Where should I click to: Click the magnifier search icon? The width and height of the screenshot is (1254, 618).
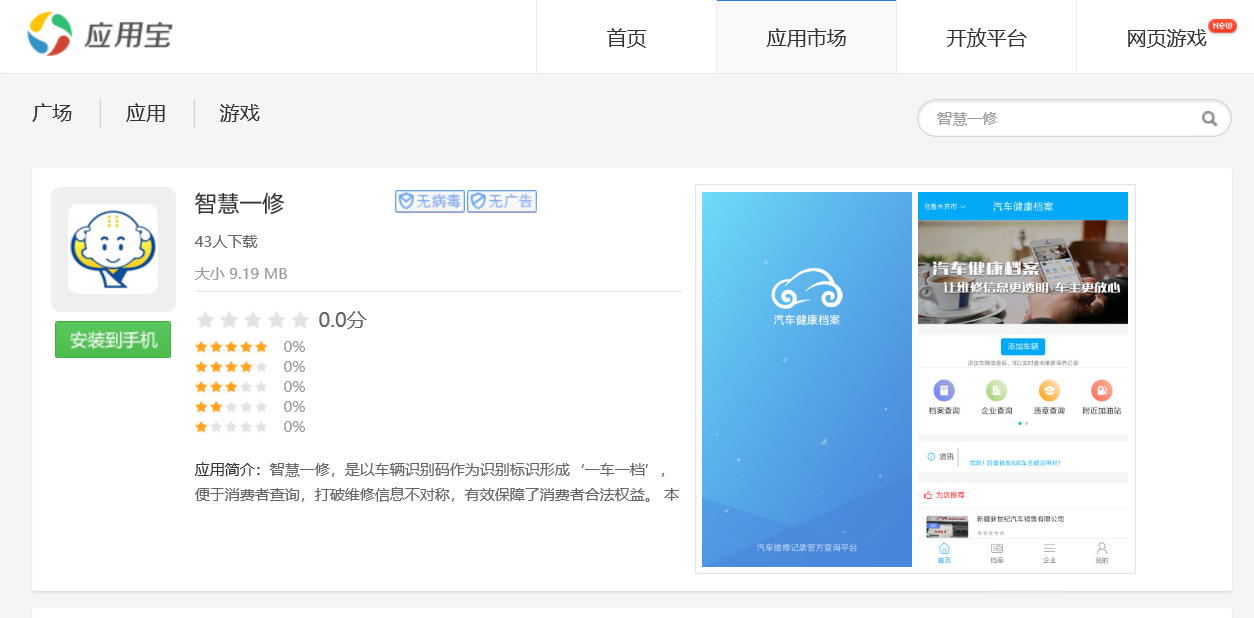point(1209,119)
